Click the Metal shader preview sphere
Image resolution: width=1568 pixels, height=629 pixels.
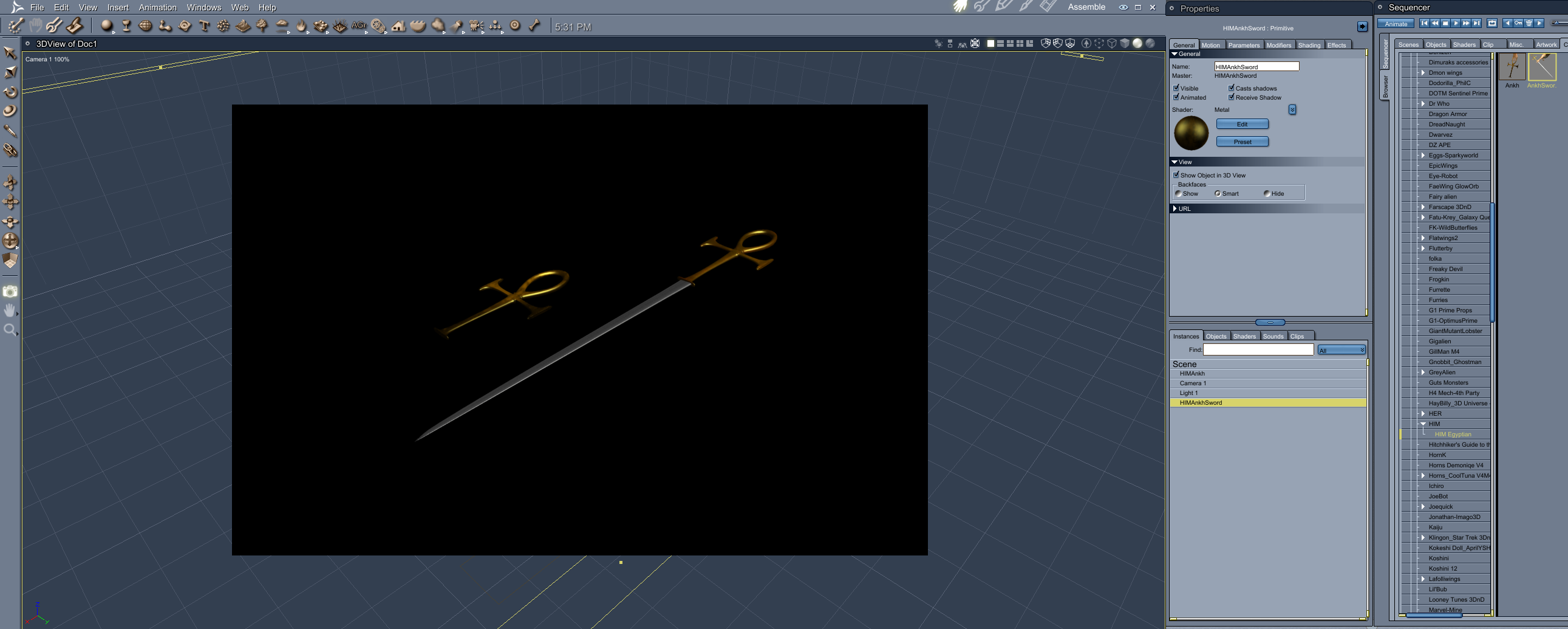[x=1191, y=132]
